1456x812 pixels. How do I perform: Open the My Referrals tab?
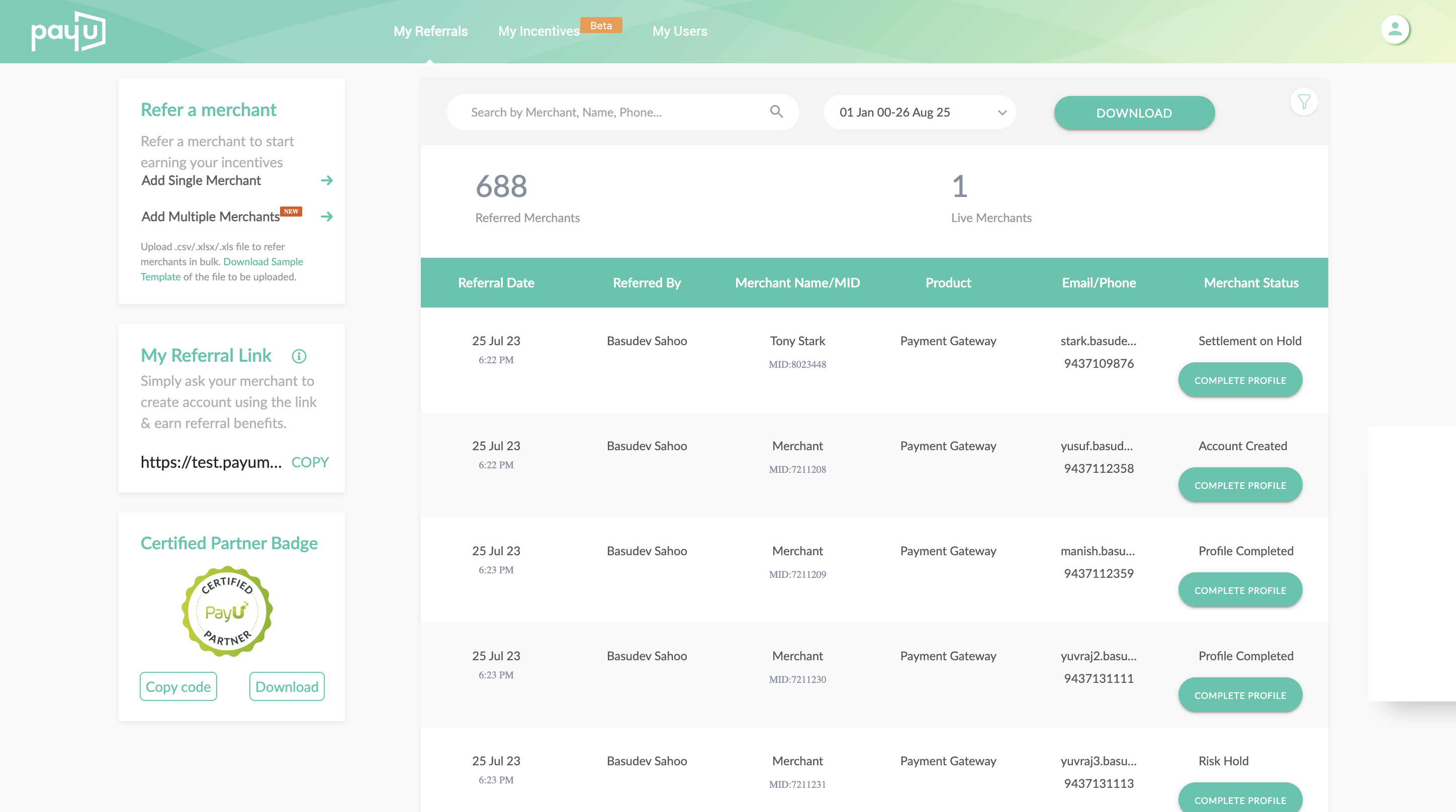point(431,31)
